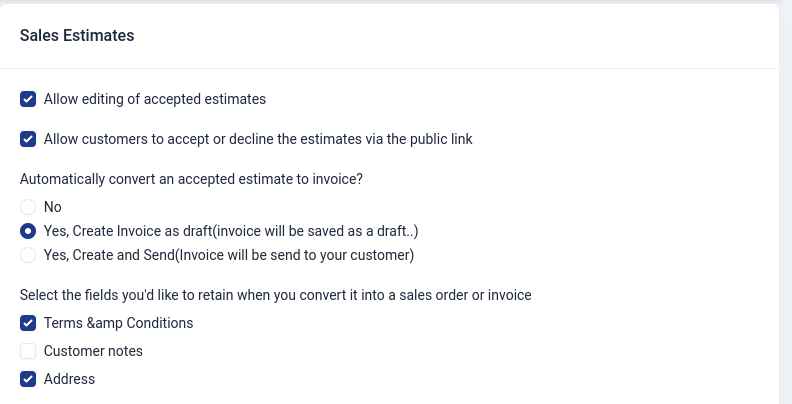
Task: Click the blank page margin right of the card
Action: 786,200
